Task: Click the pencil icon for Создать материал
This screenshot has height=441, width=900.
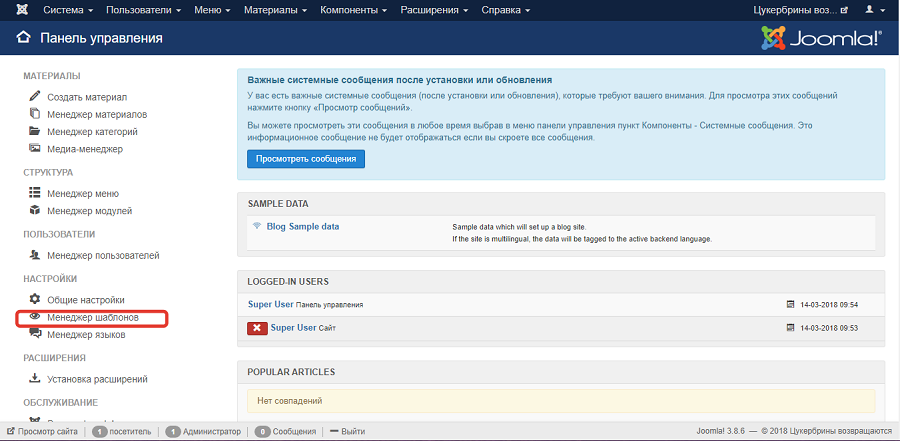Action: pos(34,97)
